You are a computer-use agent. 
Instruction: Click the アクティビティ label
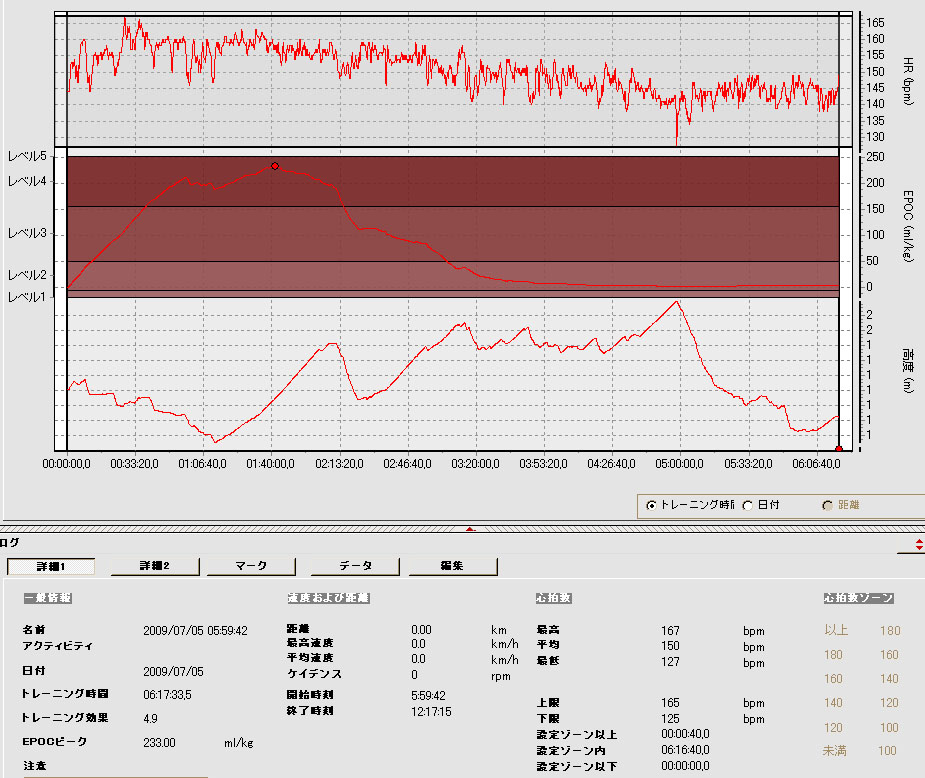tap(57, 646)
